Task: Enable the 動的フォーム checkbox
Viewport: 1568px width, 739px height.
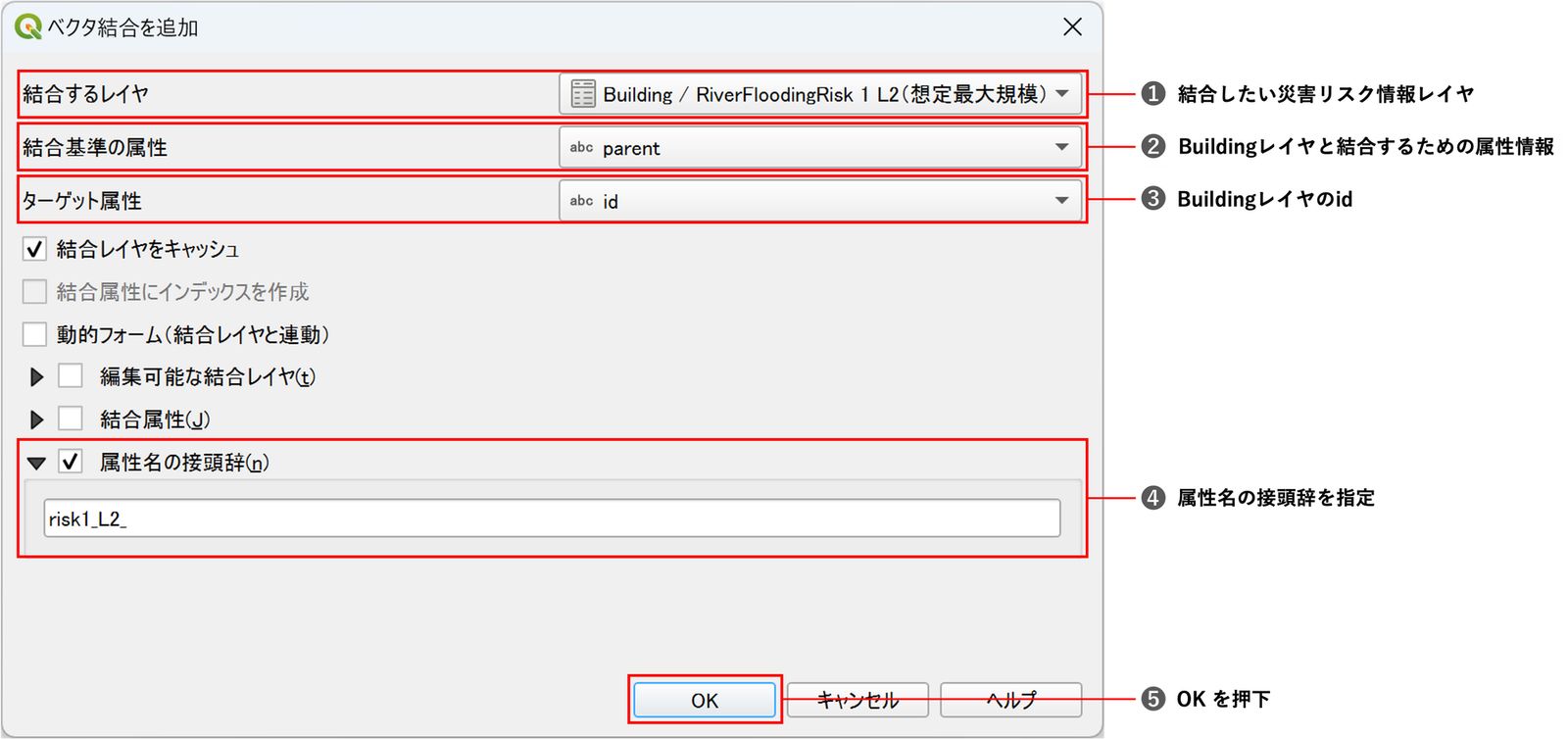Action: point(34,334)
